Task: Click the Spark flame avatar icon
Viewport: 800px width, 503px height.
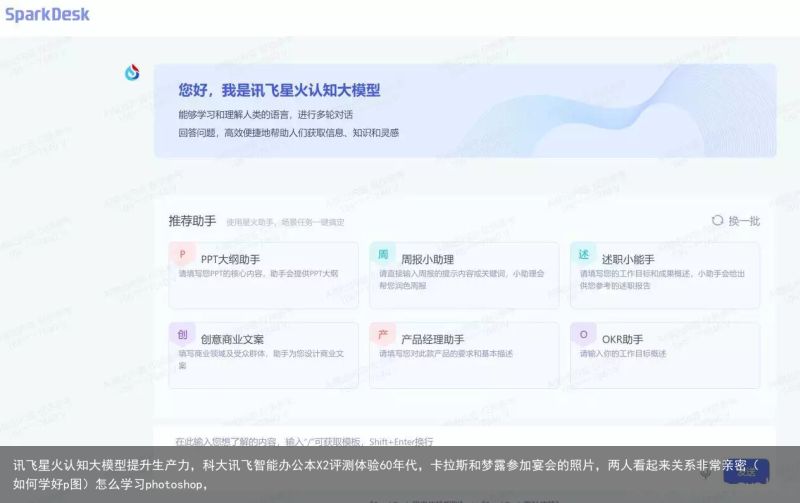Action: [132, 72]
